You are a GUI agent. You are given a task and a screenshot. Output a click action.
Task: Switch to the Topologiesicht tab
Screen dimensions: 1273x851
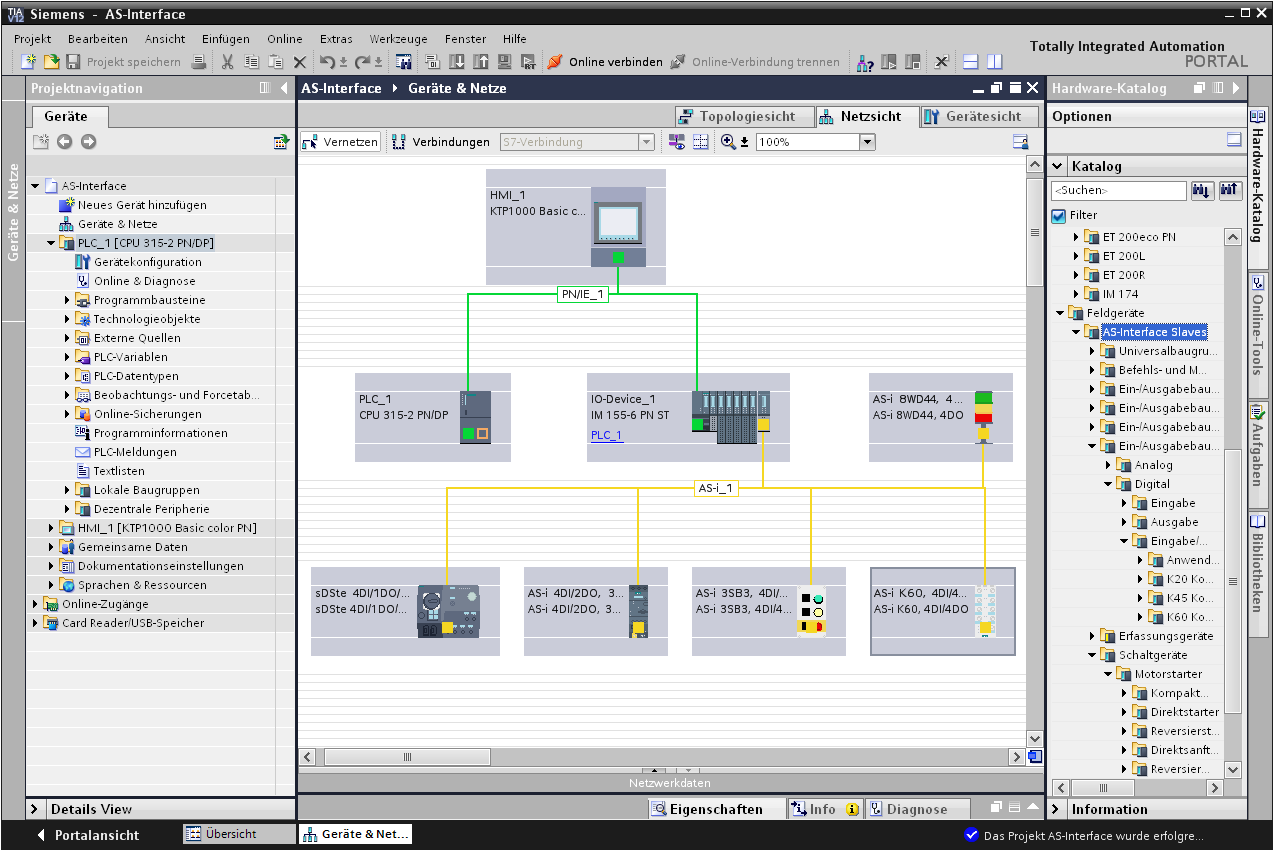[738, 116]
